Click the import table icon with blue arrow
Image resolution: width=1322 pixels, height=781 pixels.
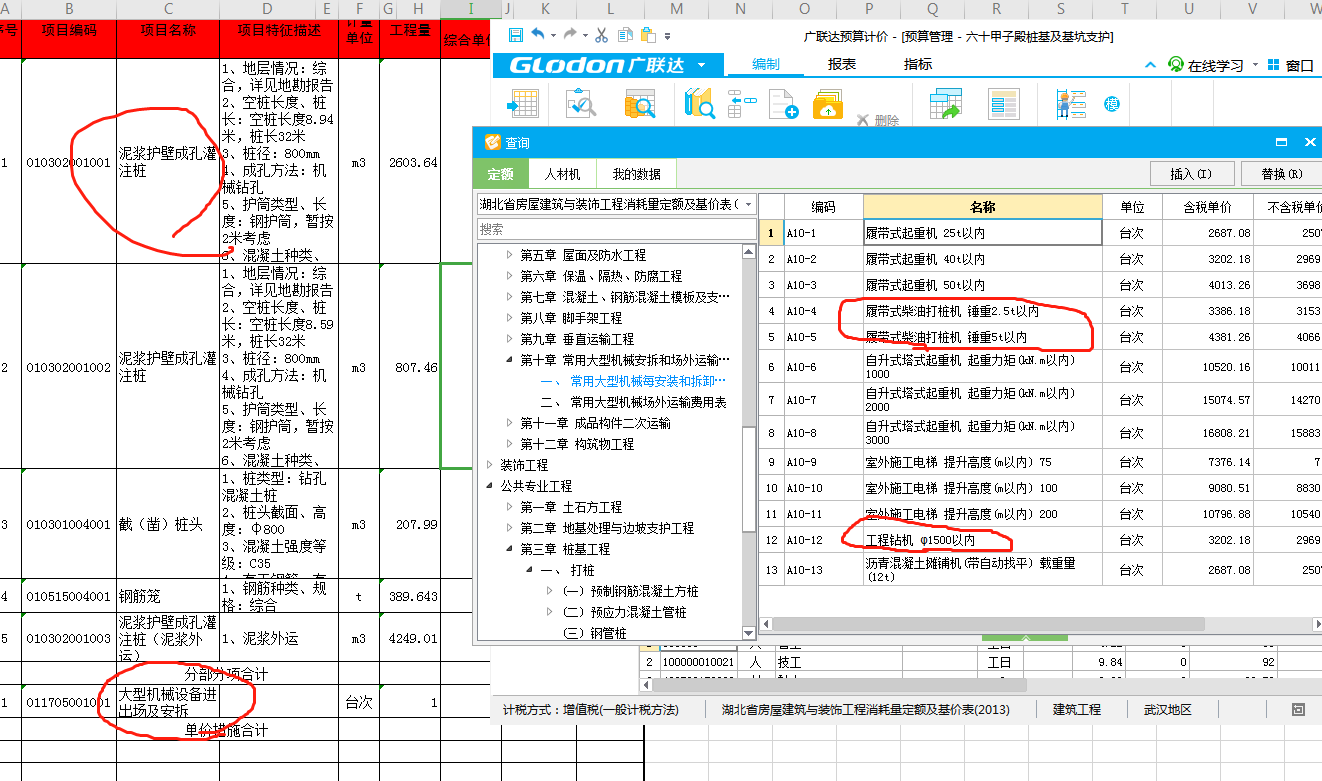tap(523, 103)
